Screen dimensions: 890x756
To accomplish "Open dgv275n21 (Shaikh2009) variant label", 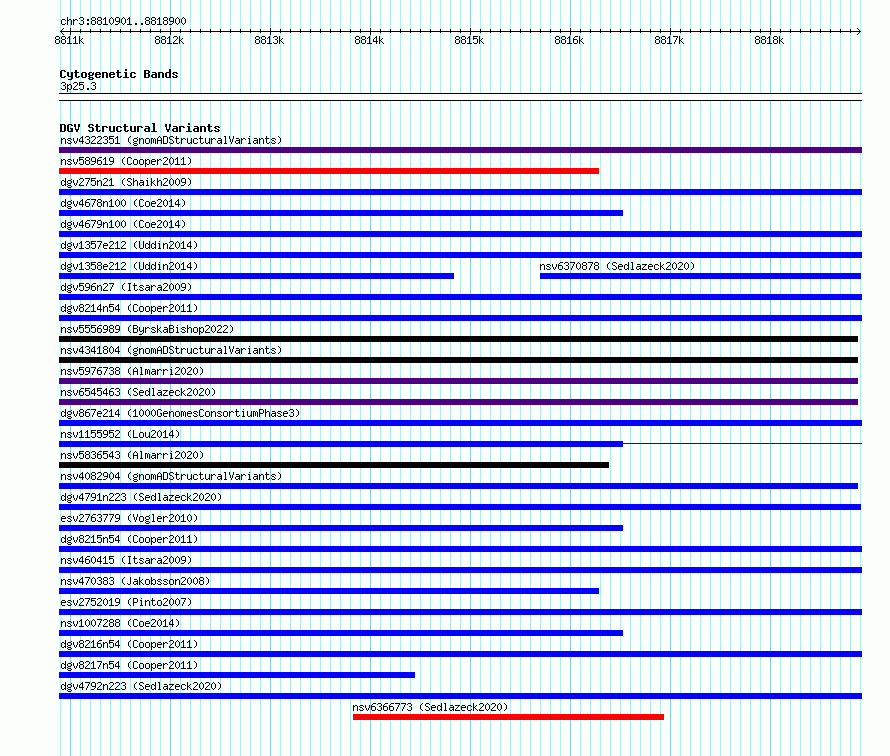I will (126, 182).
